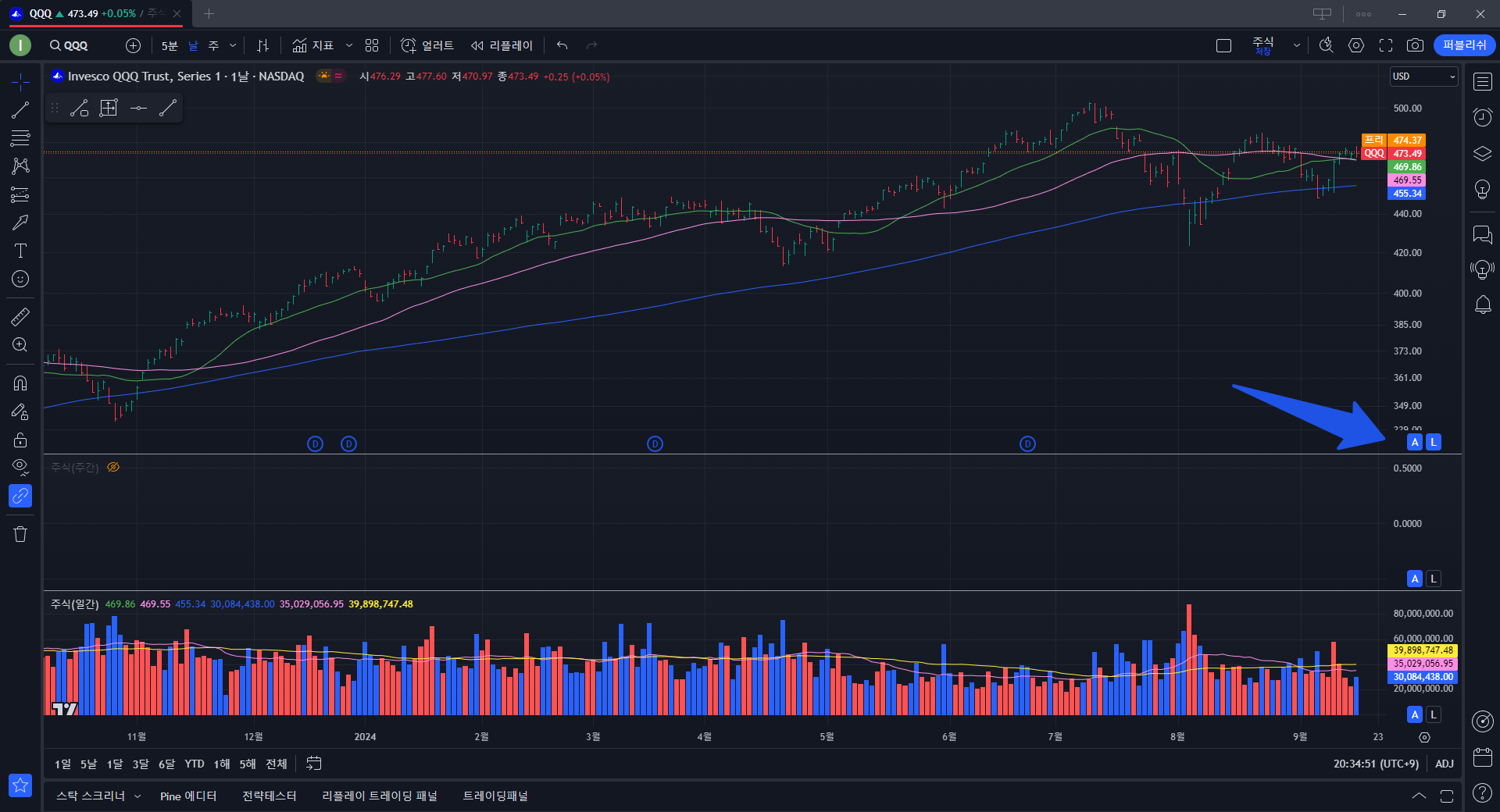Show the hidden 주식(주간) indicator
This screenshot has height=812, width=1500.
click(x=113, y=467)
